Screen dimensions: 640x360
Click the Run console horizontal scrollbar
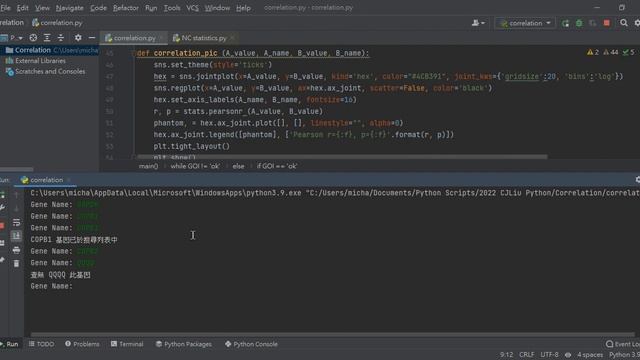[332, 335]
